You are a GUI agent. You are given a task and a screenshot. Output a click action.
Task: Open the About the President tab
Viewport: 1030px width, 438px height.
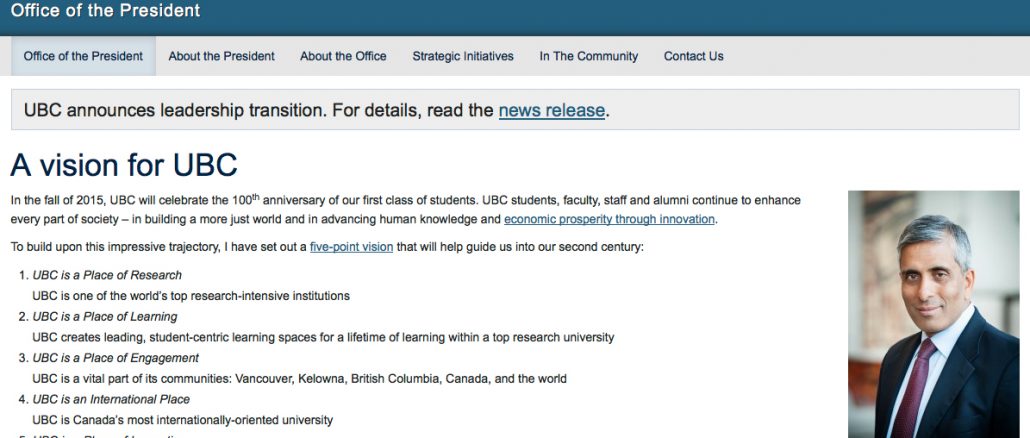221,56
